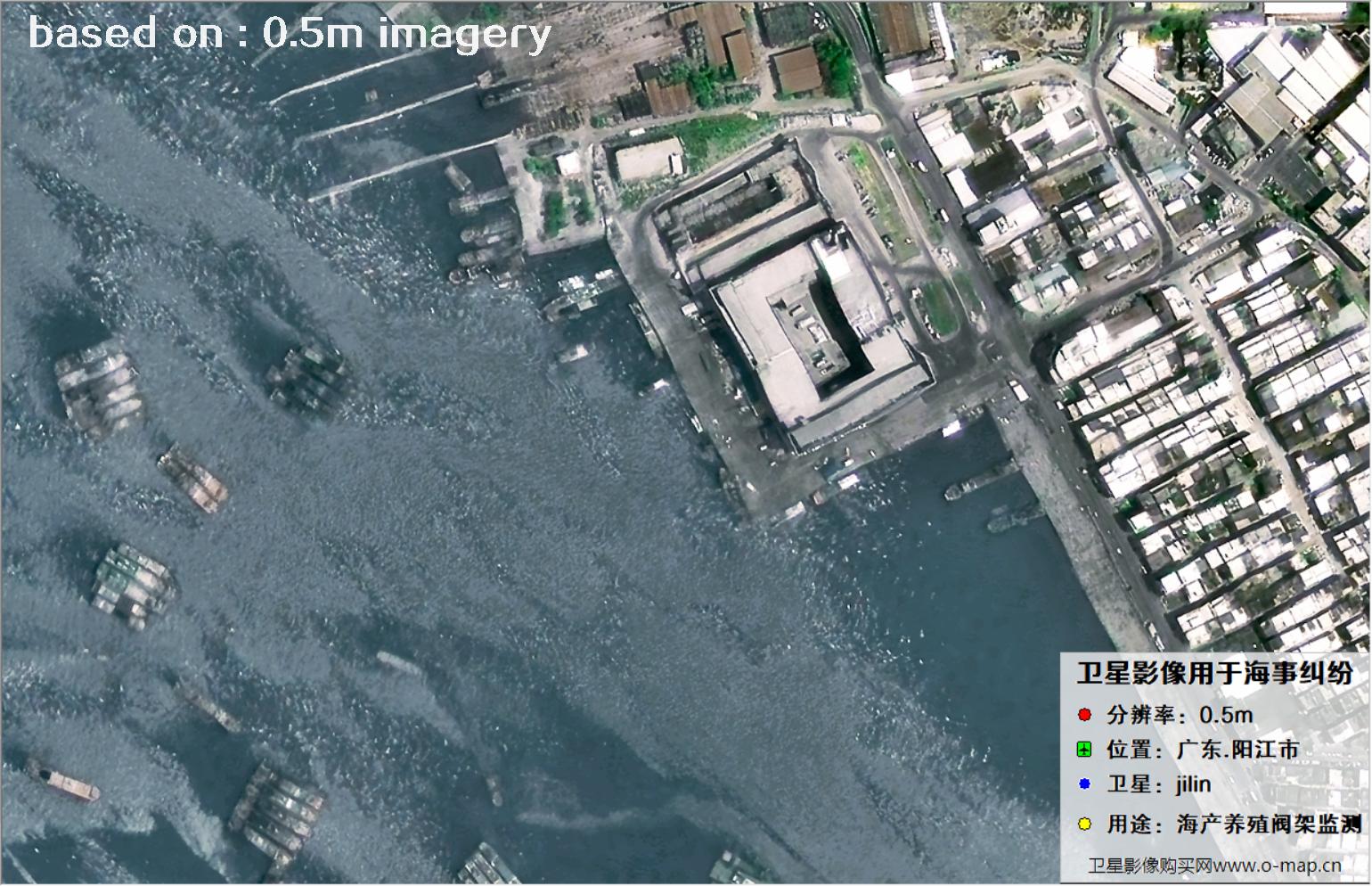
Task: Click the red-hulled ship at lower left
Action: tap(64, 782)
